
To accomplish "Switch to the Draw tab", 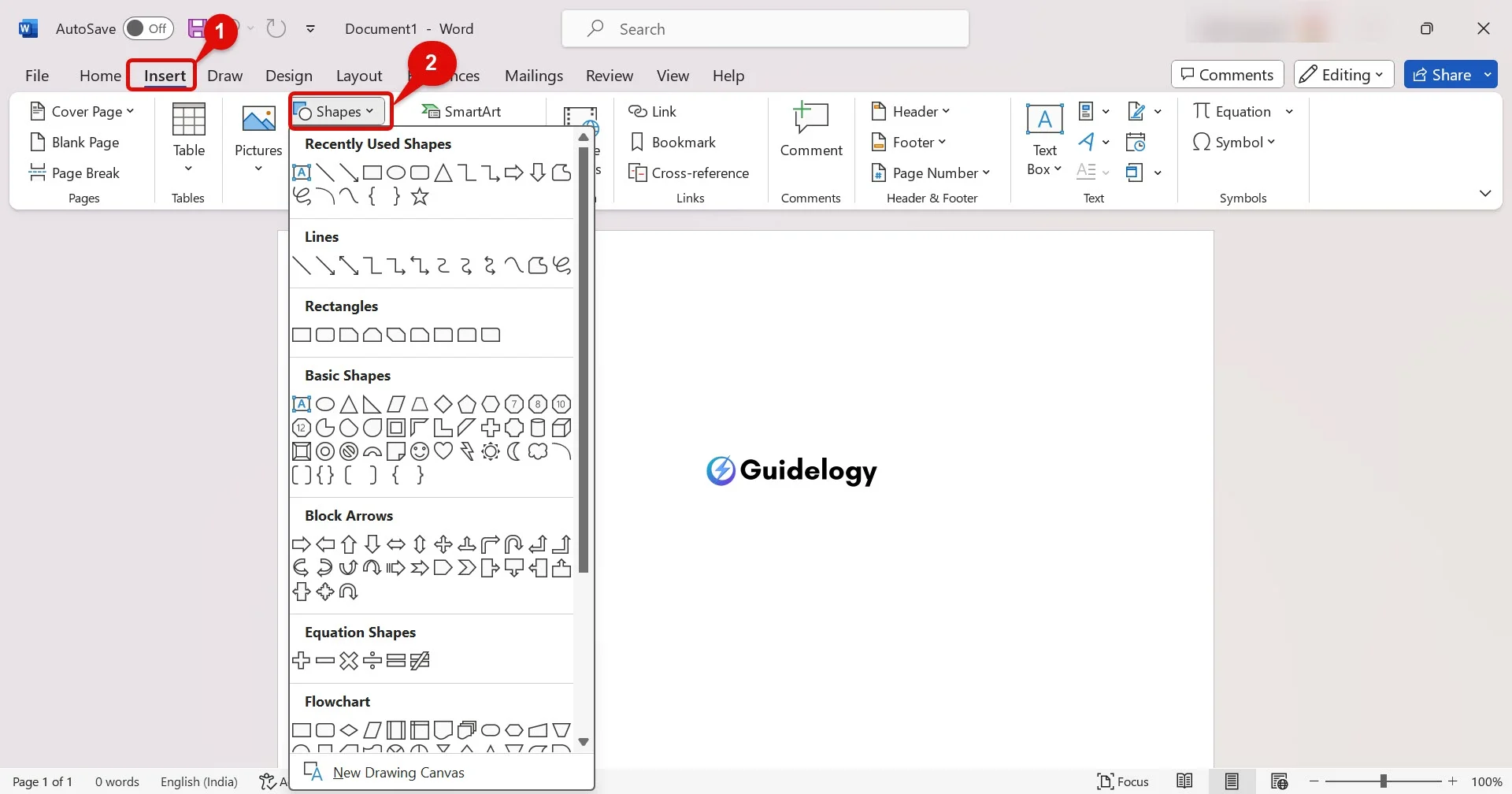I will pos(224,76).
